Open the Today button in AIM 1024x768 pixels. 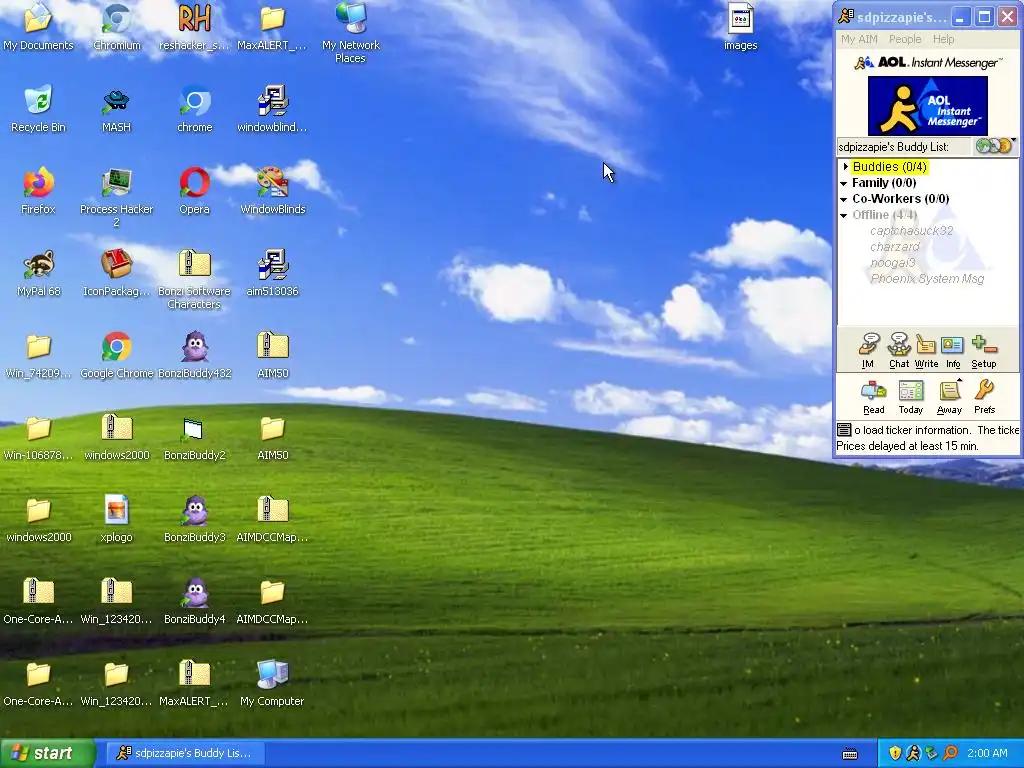click(x=910, y=397)
